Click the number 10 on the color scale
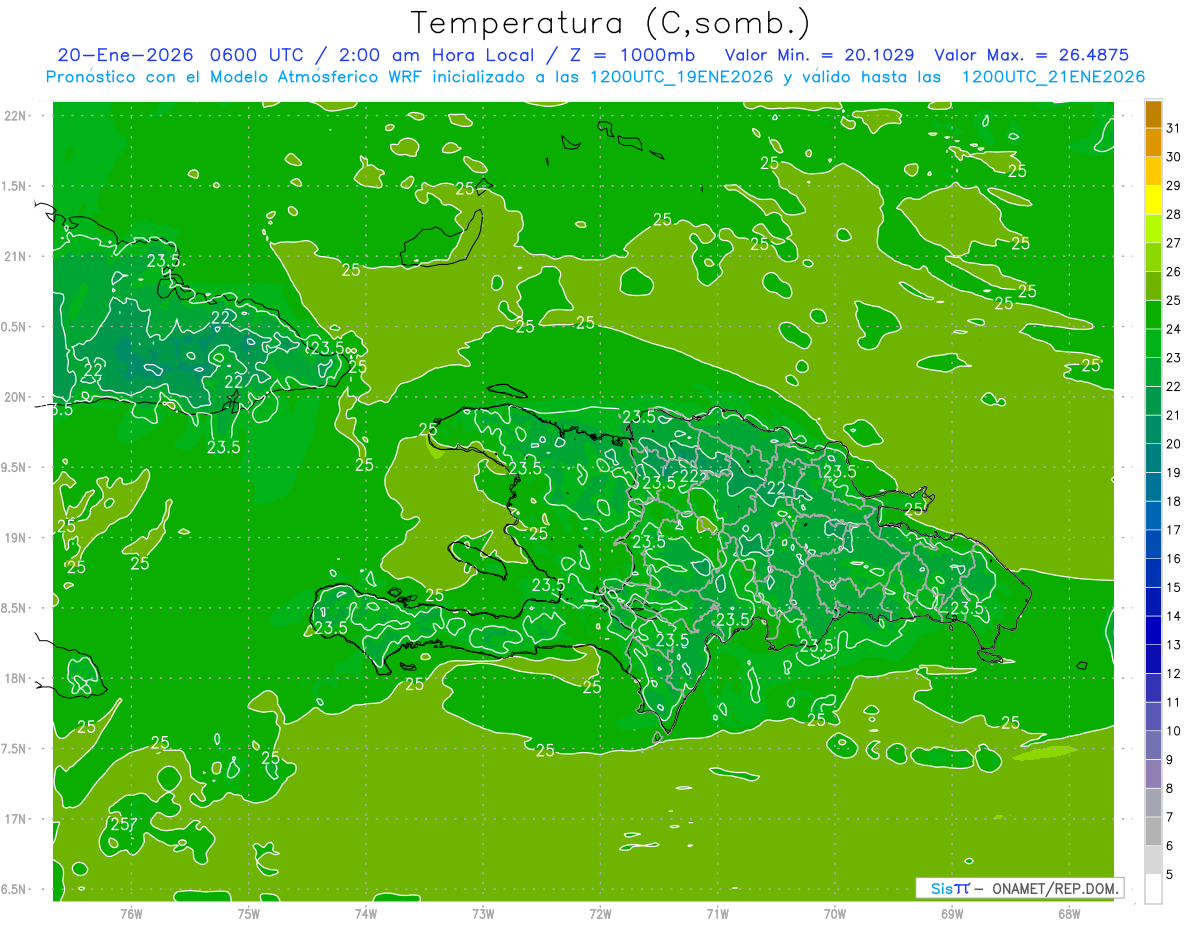This screenshot has height=927, width=1200. click(x=1174, y=731)
